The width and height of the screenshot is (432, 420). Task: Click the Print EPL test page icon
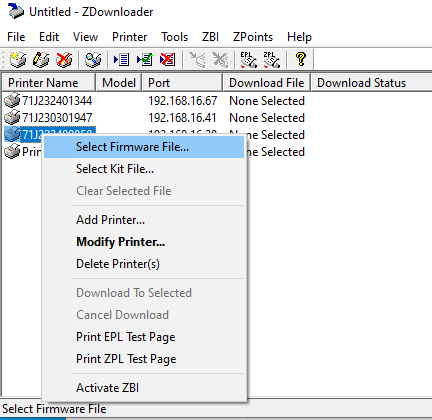pyautogui.click(x=249, y=60)
